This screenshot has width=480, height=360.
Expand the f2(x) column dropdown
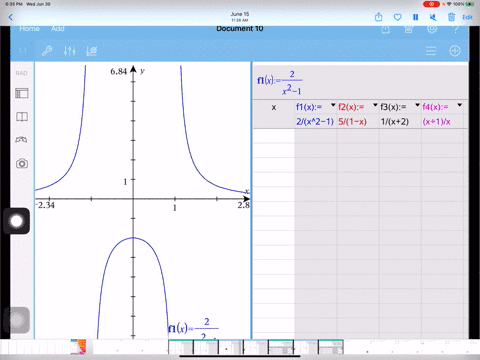(375, 105)
